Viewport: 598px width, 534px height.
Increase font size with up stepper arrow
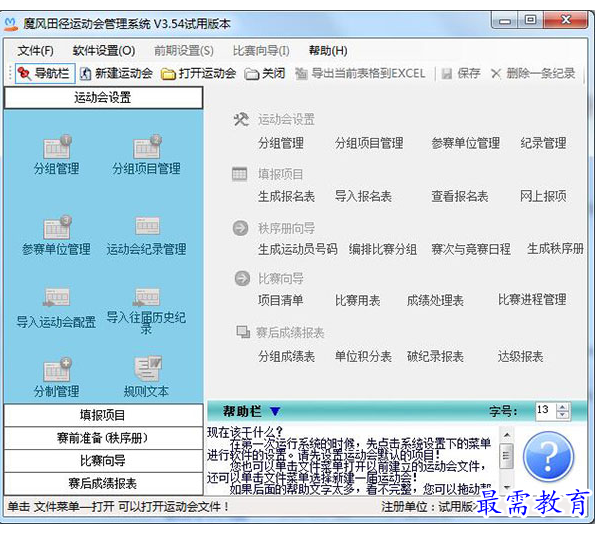(x=563, y=407)
